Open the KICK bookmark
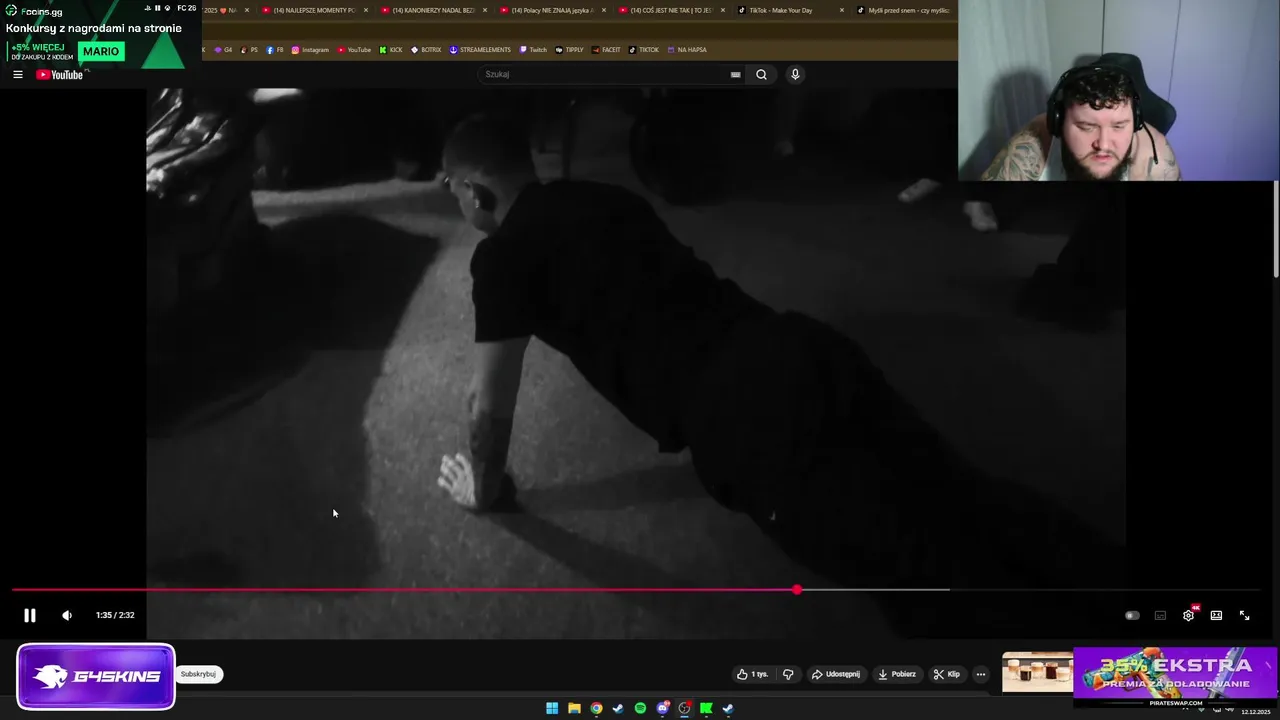Image resolution: width=1280 pixels, height=720 pixels. click(x=391, y=49)
